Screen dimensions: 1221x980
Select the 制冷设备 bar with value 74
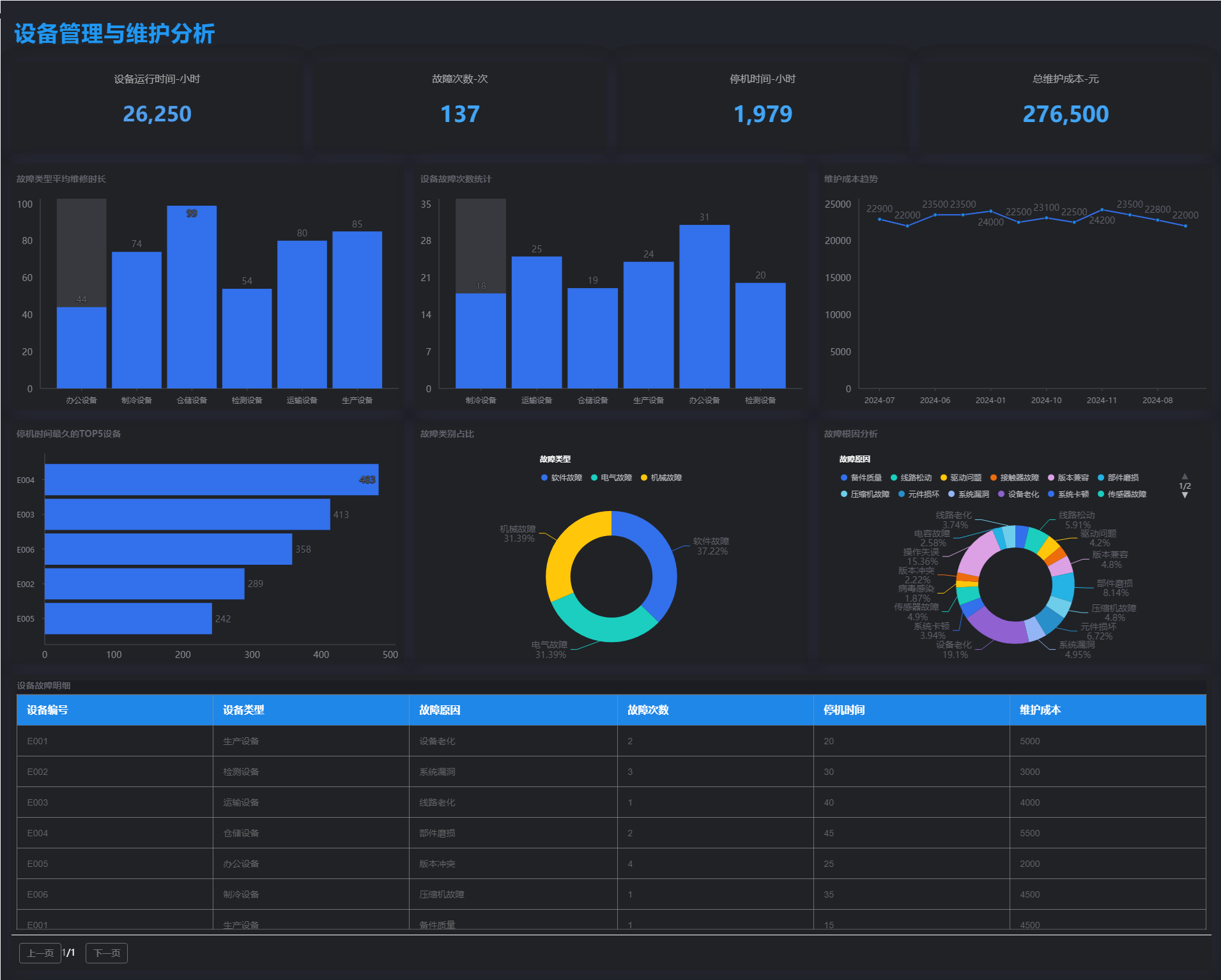(137, 320)
